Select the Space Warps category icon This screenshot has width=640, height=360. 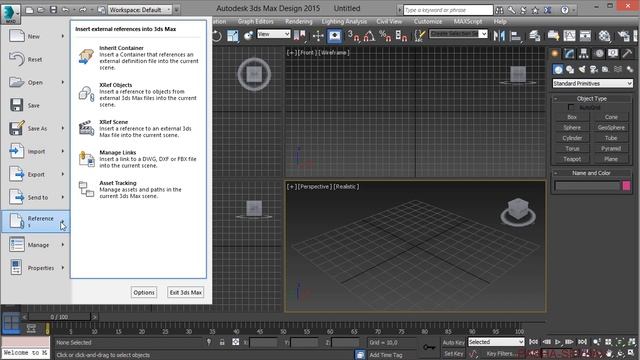coord(618,69)
